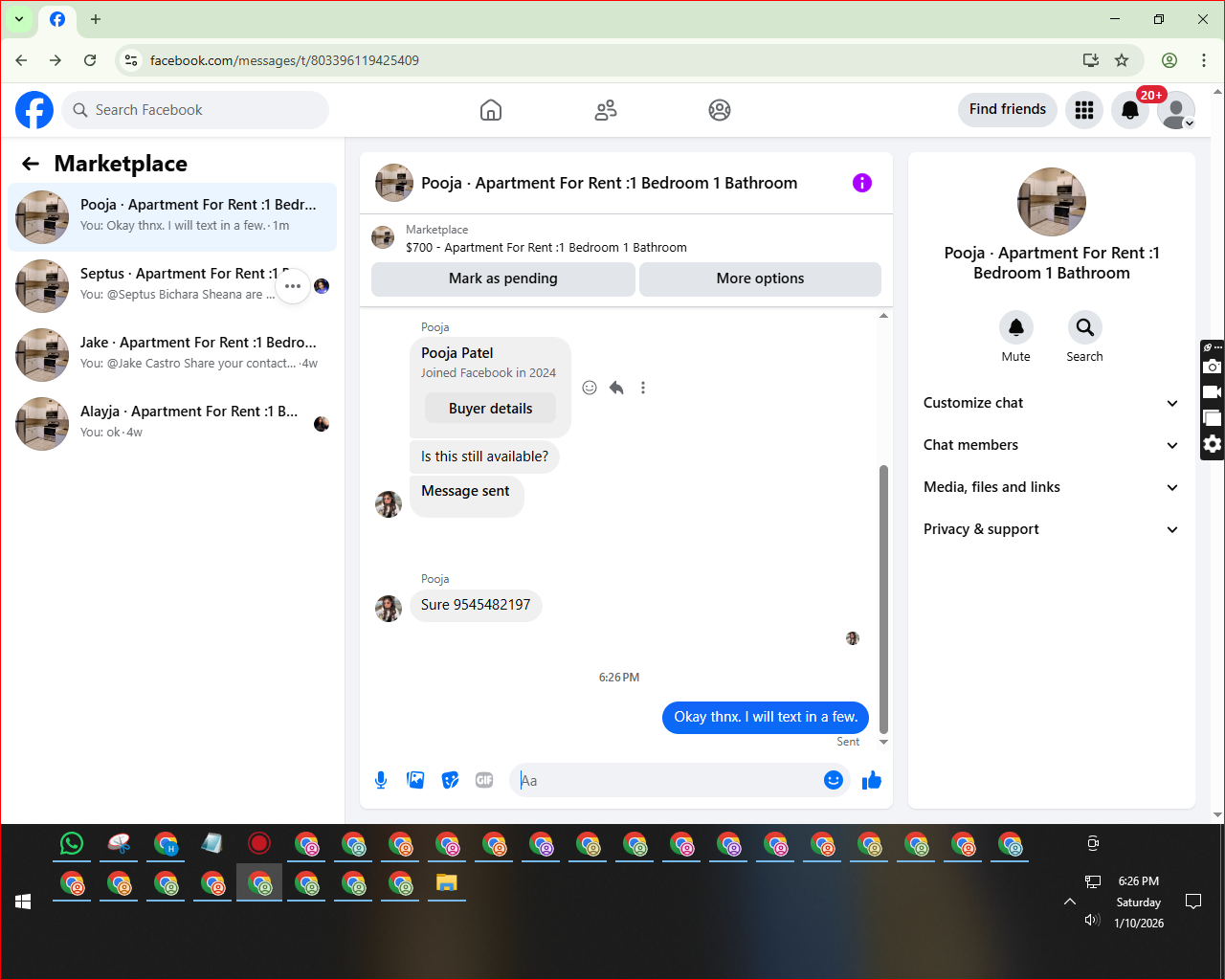1225x980 pixels.
Task: Open Buyer details
Action: click(x=491, y=409)
